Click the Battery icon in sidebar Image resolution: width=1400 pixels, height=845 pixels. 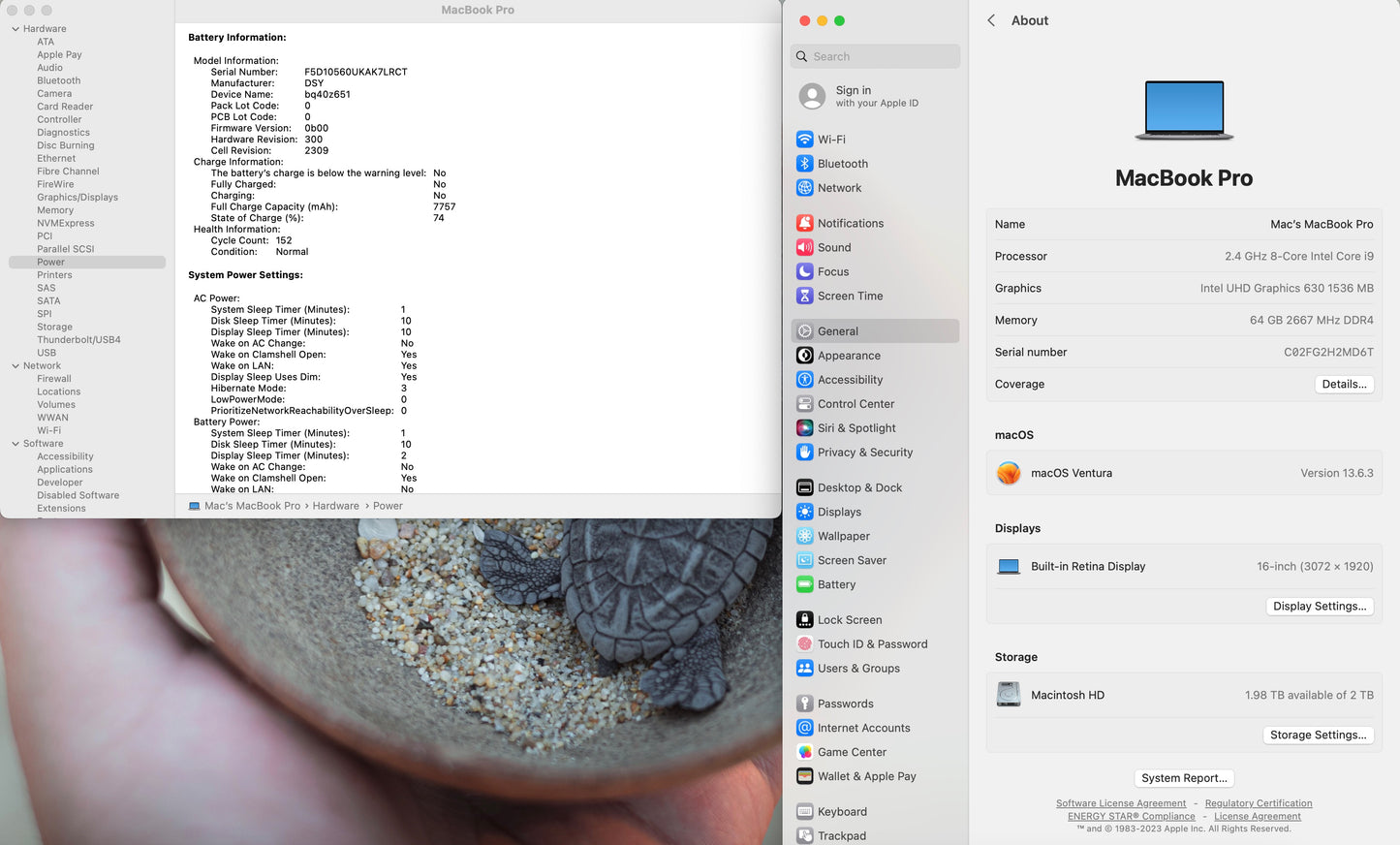804,584
